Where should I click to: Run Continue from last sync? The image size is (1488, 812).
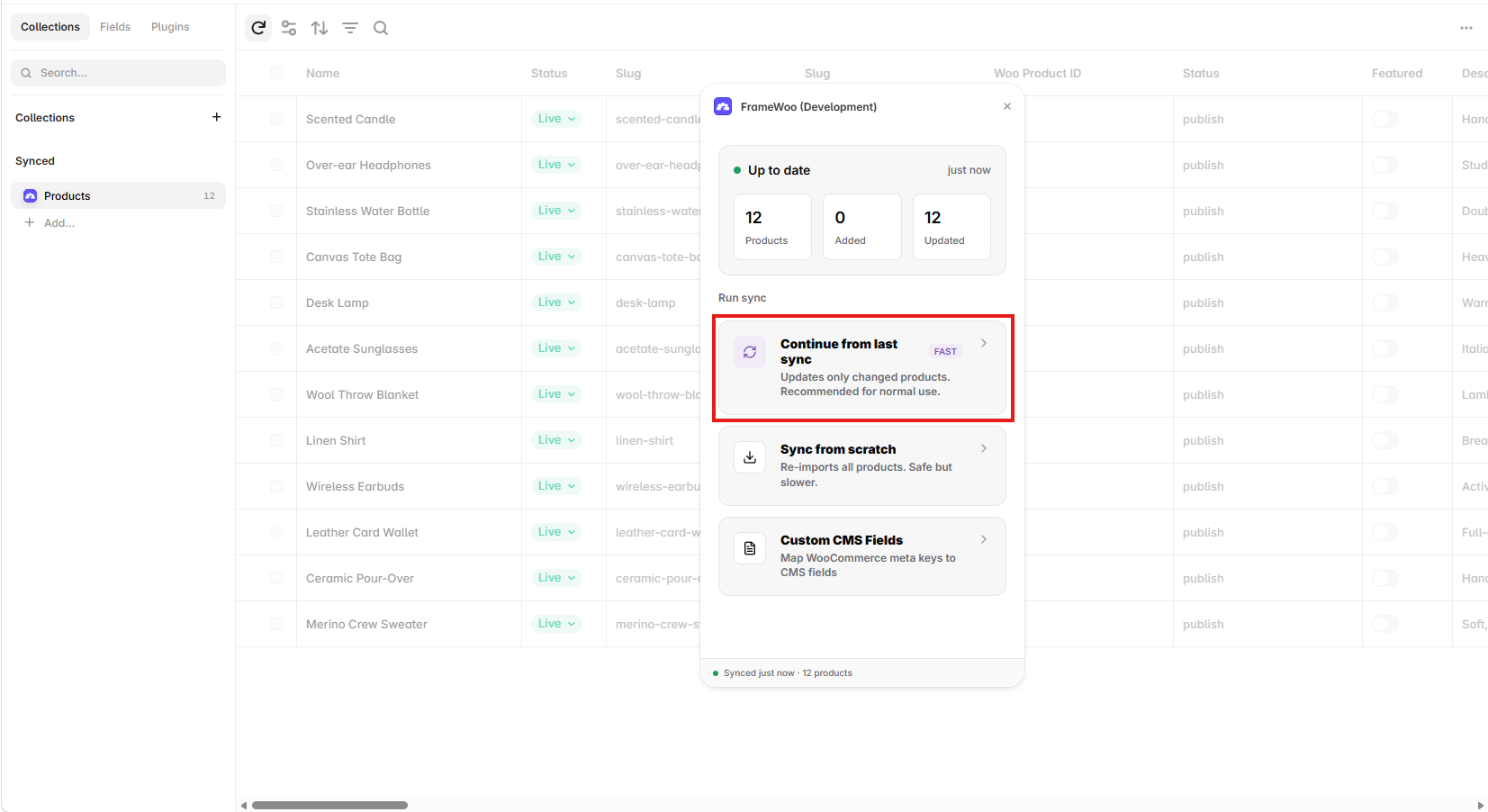pyautogui.click(x=862, y=367)
